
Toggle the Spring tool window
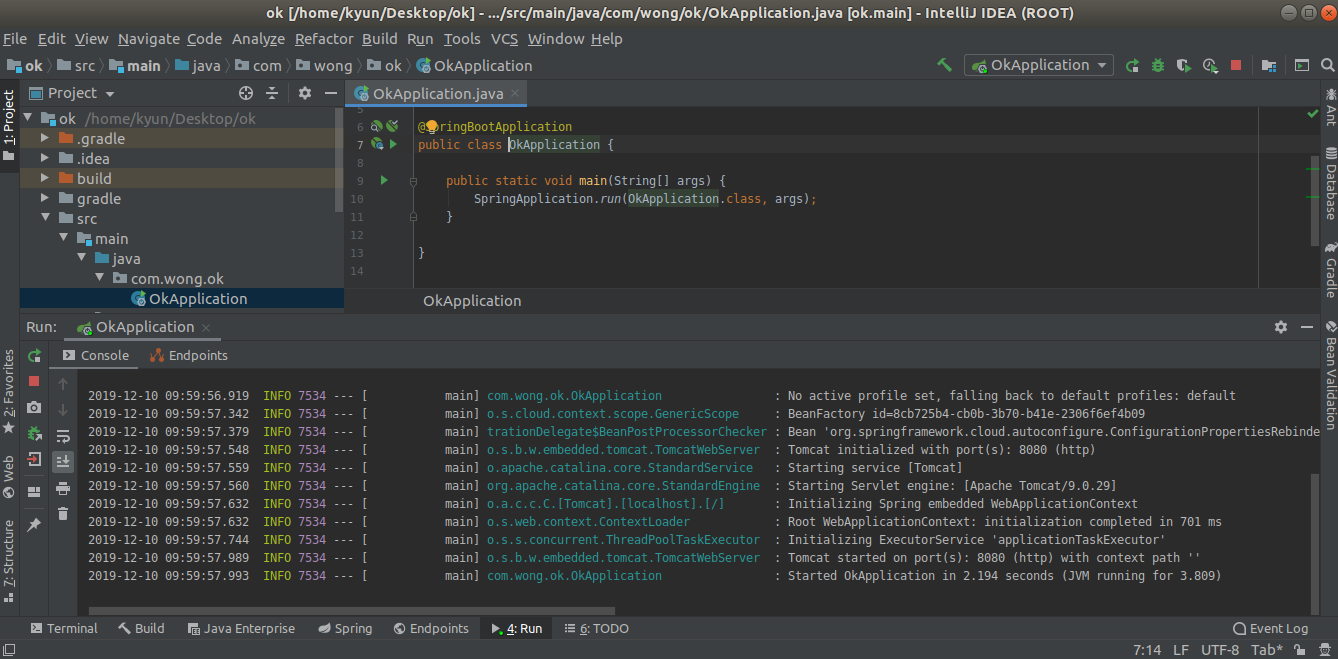(345, 628)
